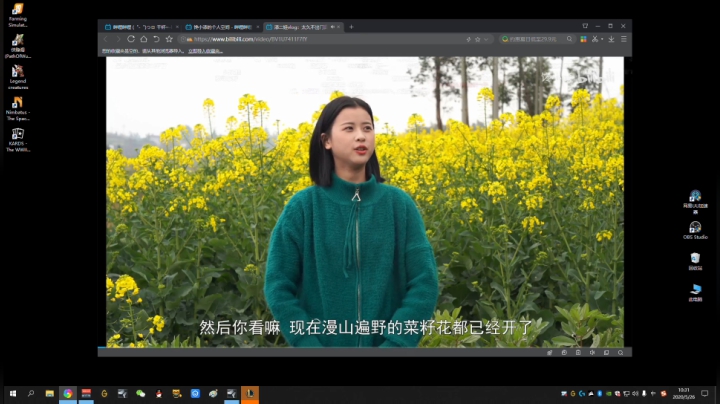This screenshot has width=720, height=404.
Task: Open the Recycle Bin desktop icon
Action: click(x=695, y=261)
